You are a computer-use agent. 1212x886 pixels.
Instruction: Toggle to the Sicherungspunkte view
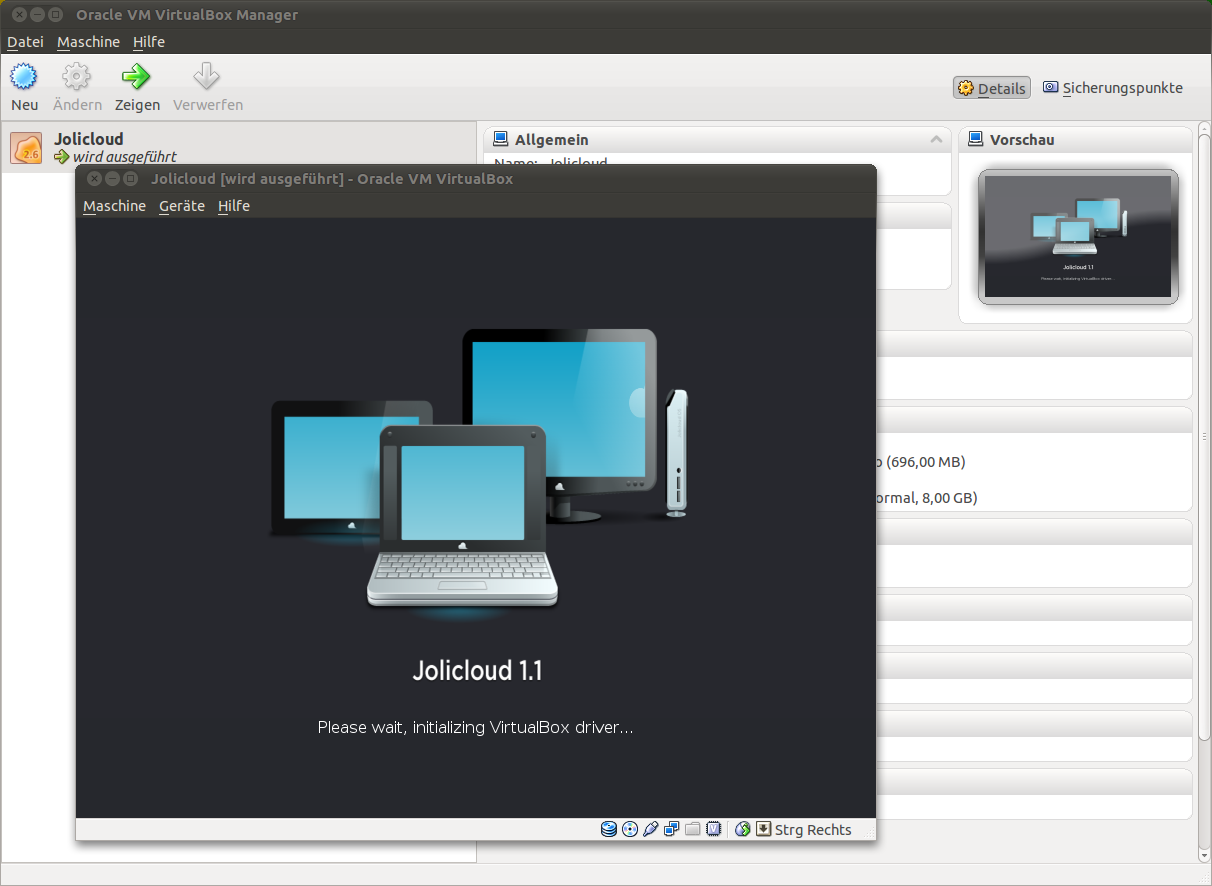[x=1112, y=87]
